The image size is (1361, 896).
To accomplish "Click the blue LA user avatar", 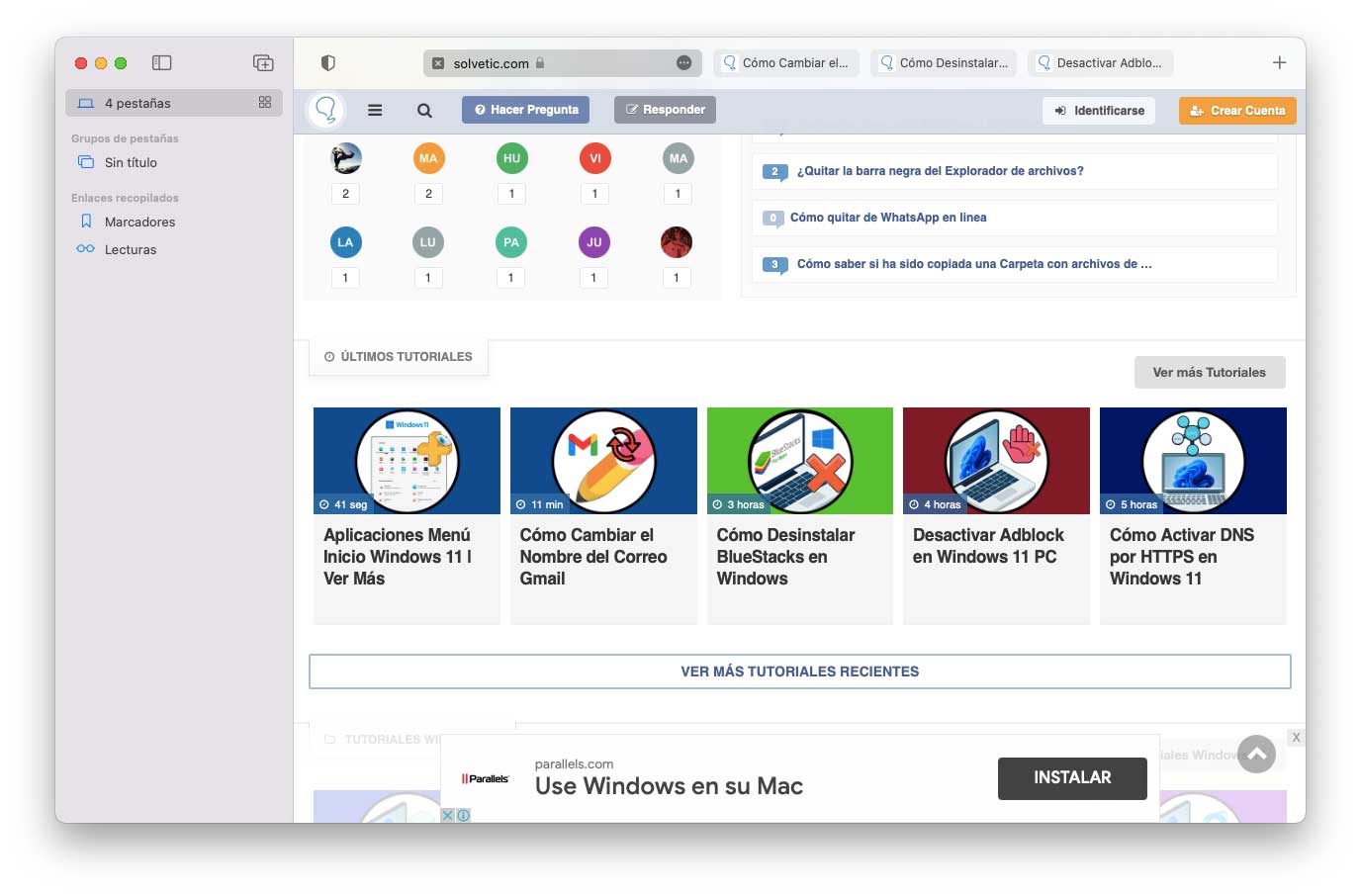I will pos(345,242).
